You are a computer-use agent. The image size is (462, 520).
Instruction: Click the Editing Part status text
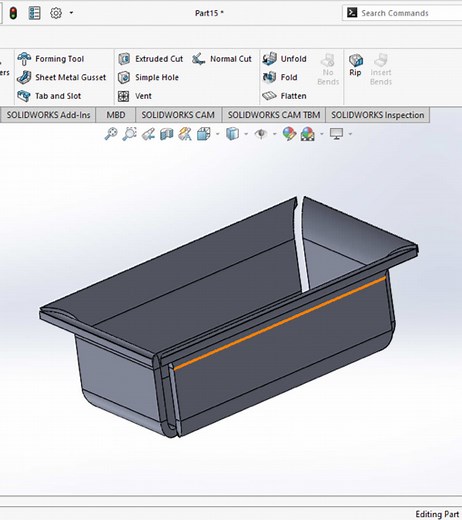(437, 514)
